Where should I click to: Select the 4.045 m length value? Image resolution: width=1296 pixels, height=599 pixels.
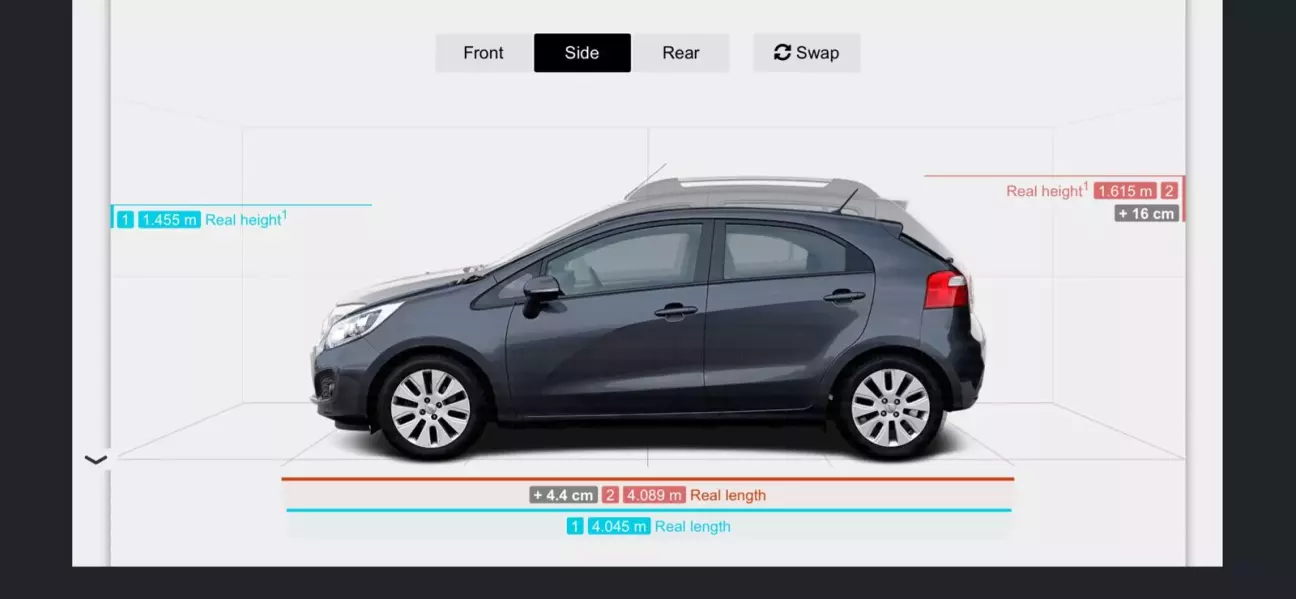point(619,526)
